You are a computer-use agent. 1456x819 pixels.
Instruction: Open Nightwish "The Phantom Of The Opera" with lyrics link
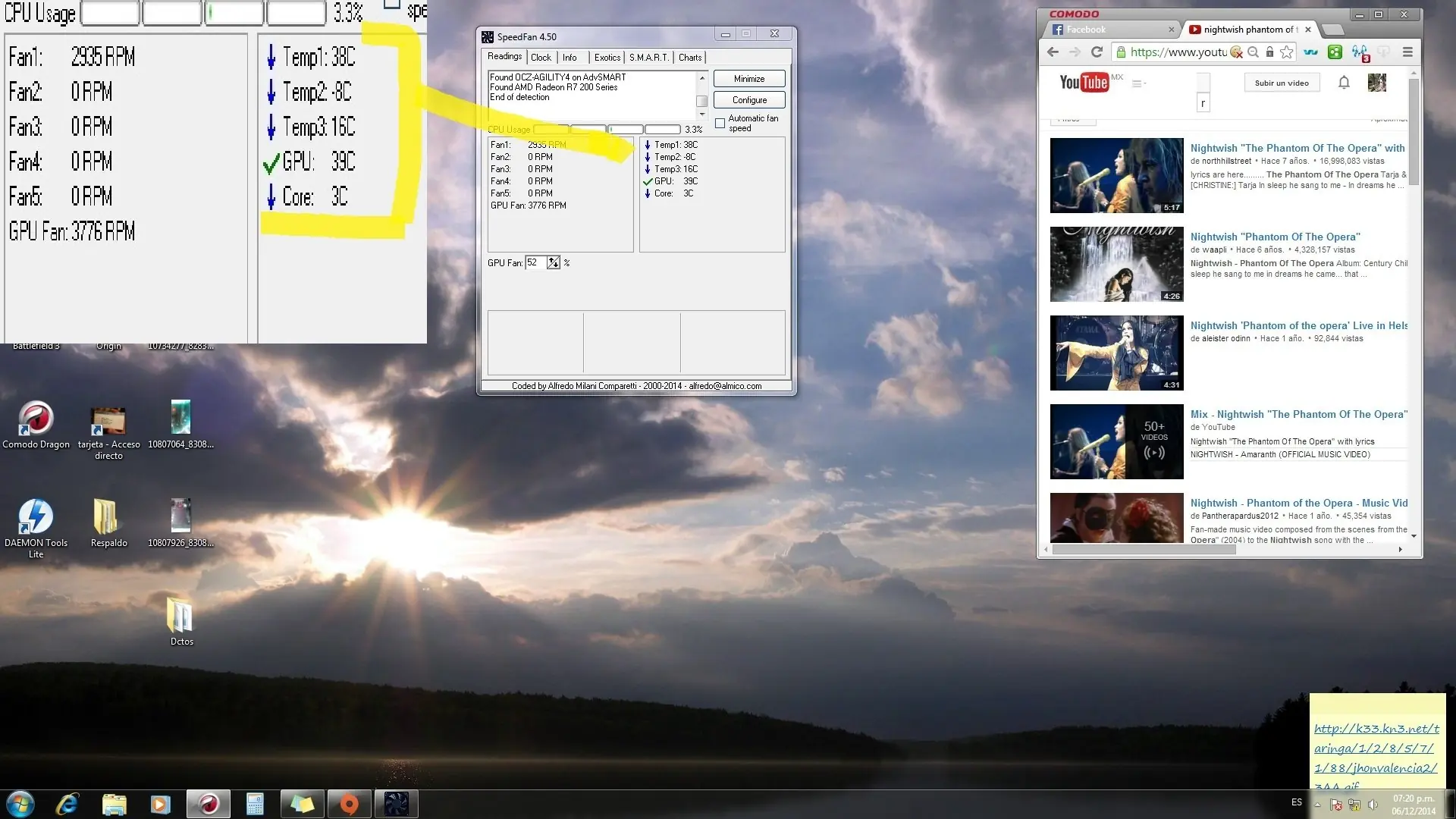coord(1298,148)
